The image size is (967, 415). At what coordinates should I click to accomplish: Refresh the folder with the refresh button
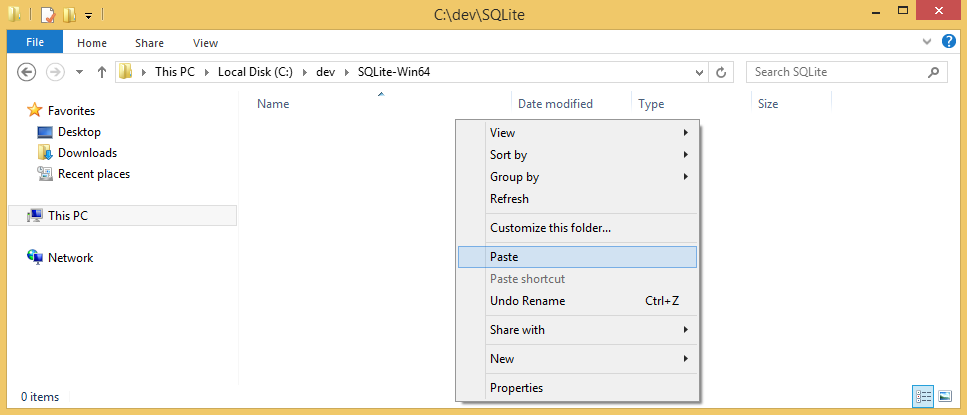[720, 72]
